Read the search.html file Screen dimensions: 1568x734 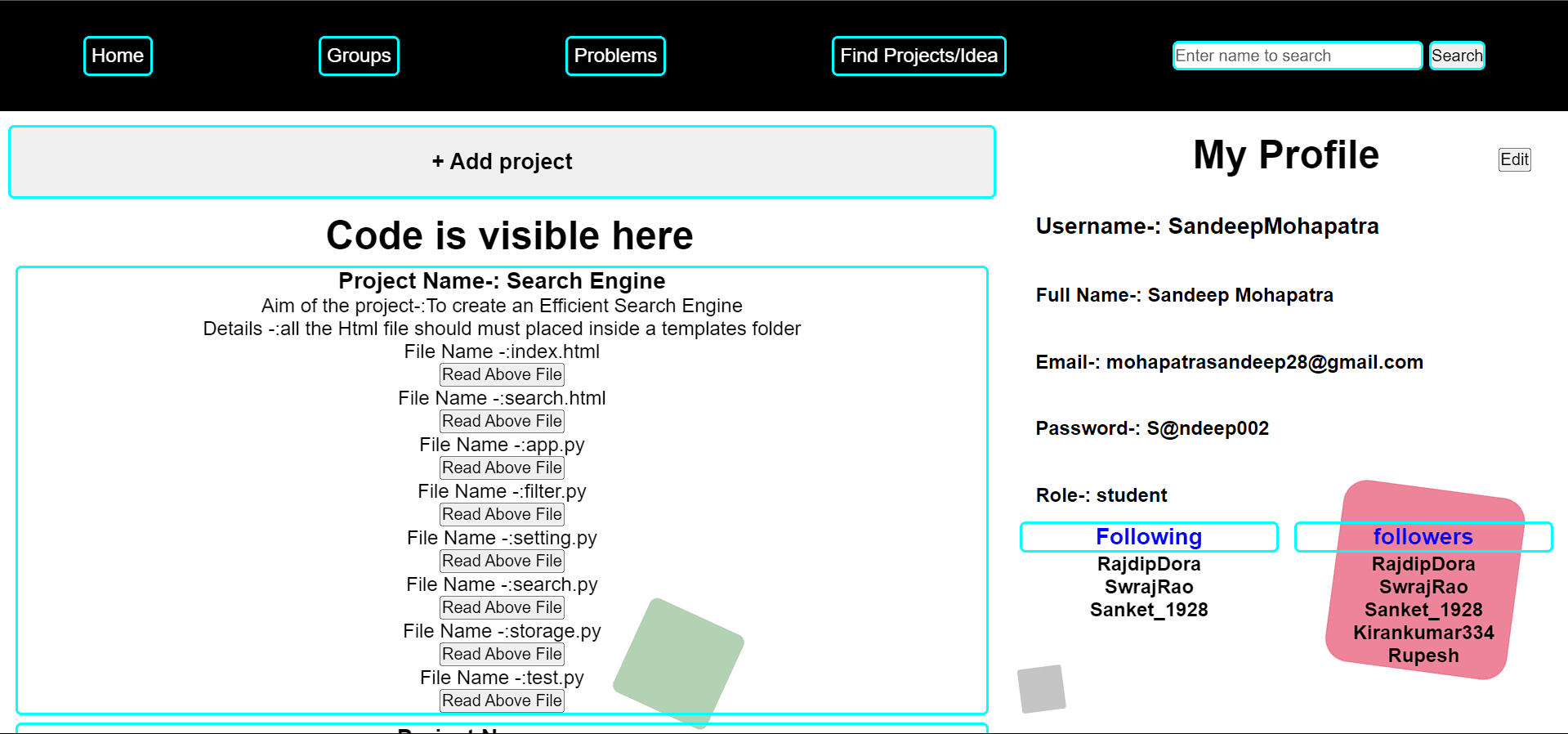[x=502, y=421]
